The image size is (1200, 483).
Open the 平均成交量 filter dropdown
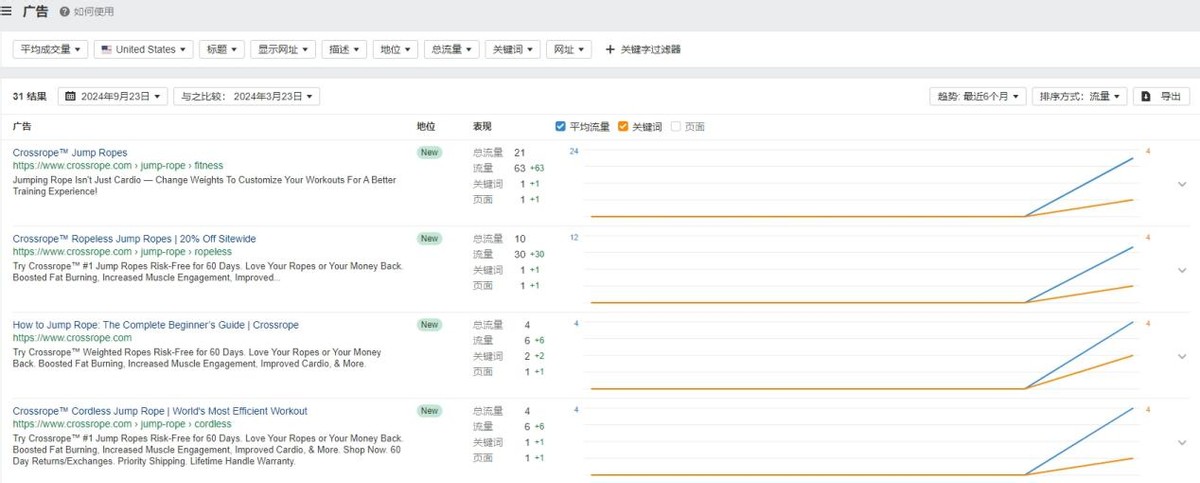tap(51, 49)
